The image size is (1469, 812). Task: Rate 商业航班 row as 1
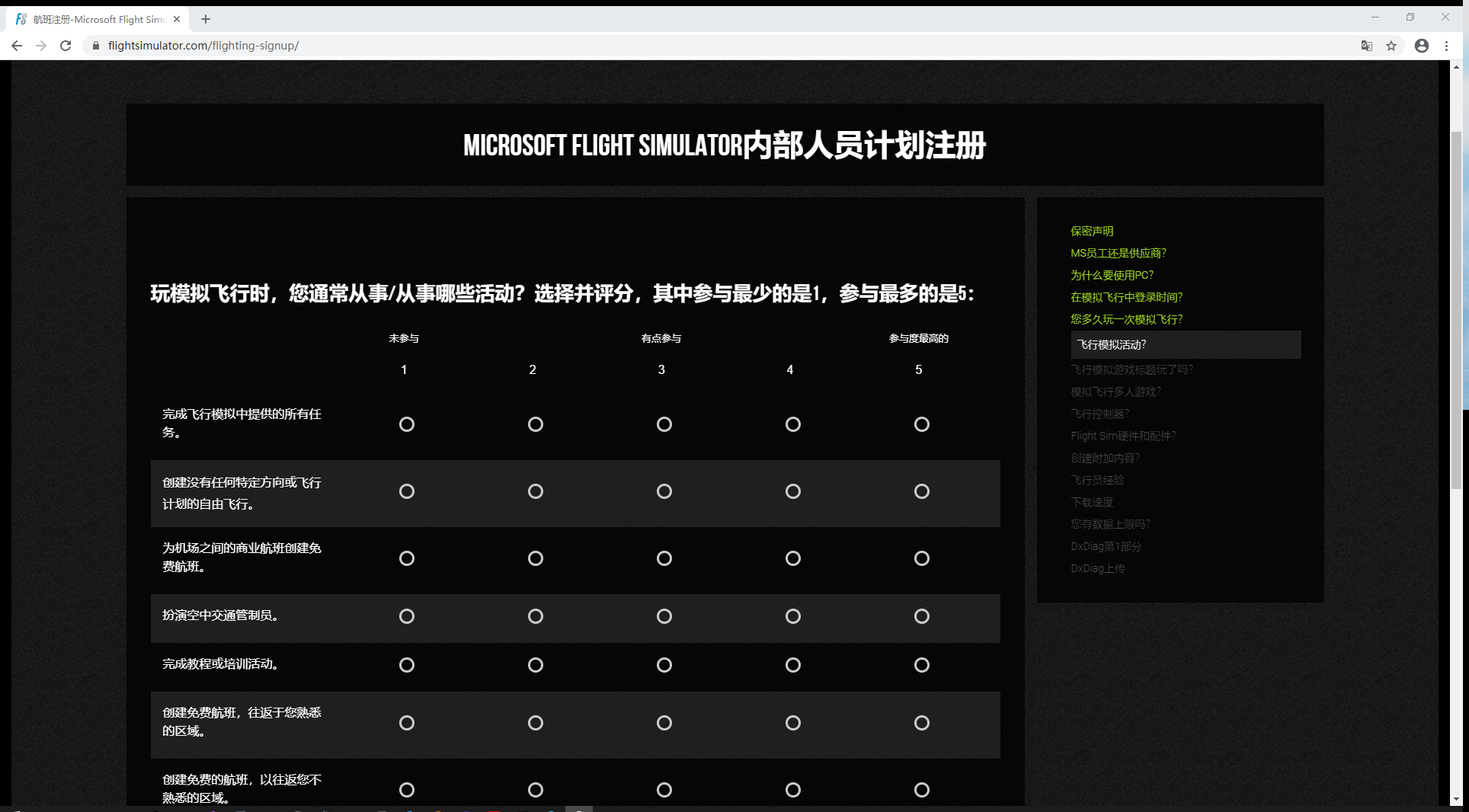click(407, 558)
